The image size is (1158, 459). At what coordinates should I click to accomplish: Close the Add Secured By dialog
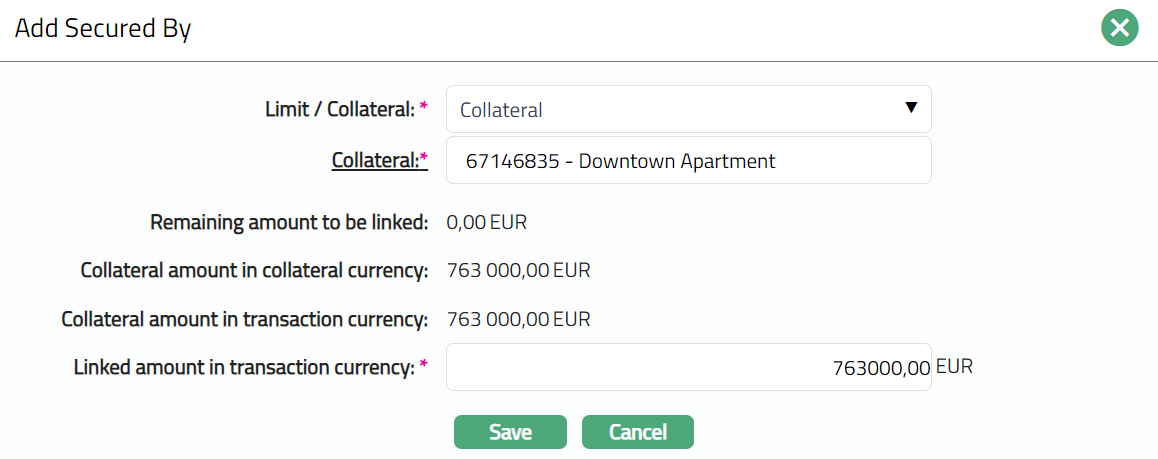(x=1120, y=28)
